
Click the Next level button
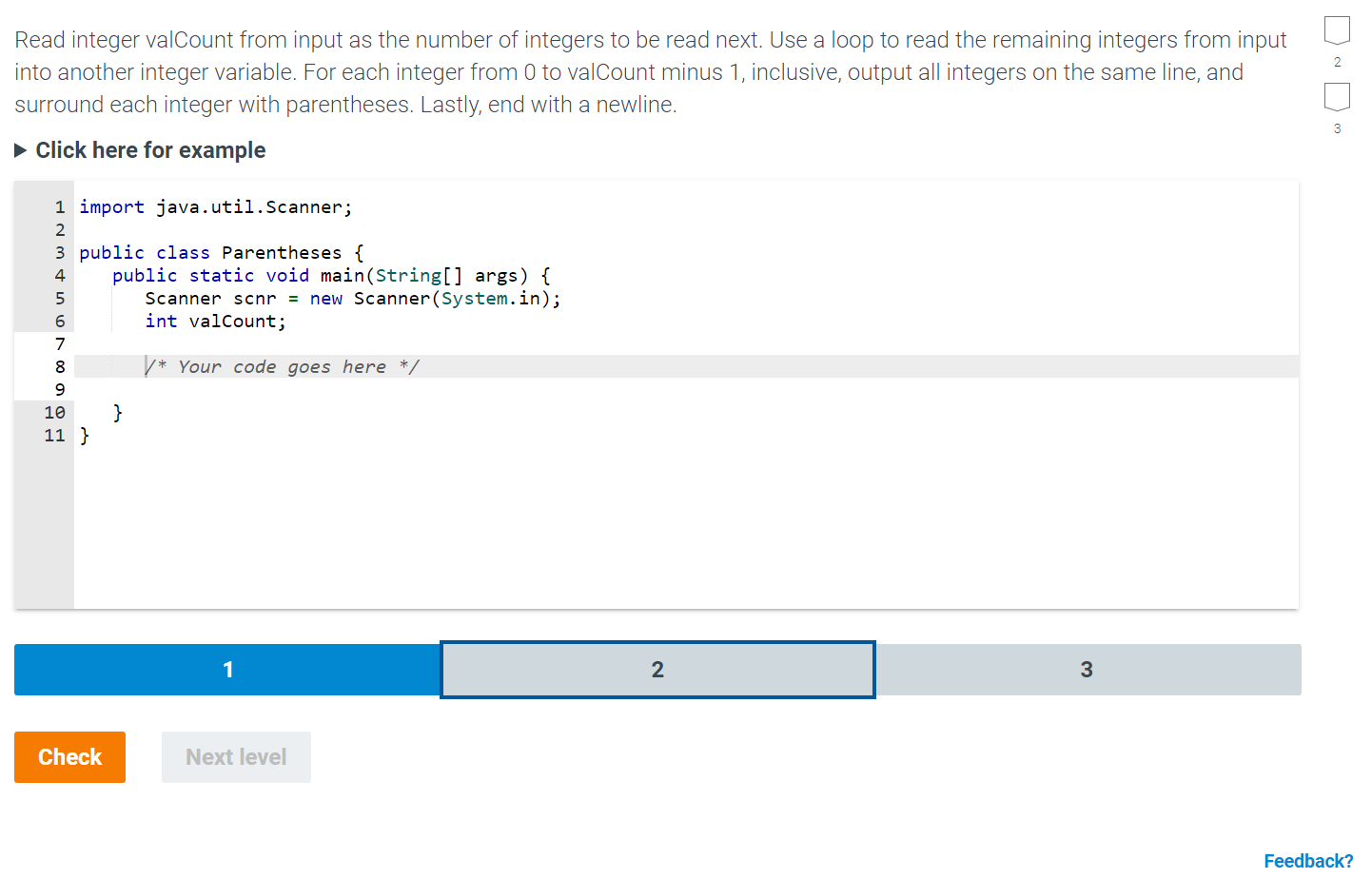tap(235, 756)
